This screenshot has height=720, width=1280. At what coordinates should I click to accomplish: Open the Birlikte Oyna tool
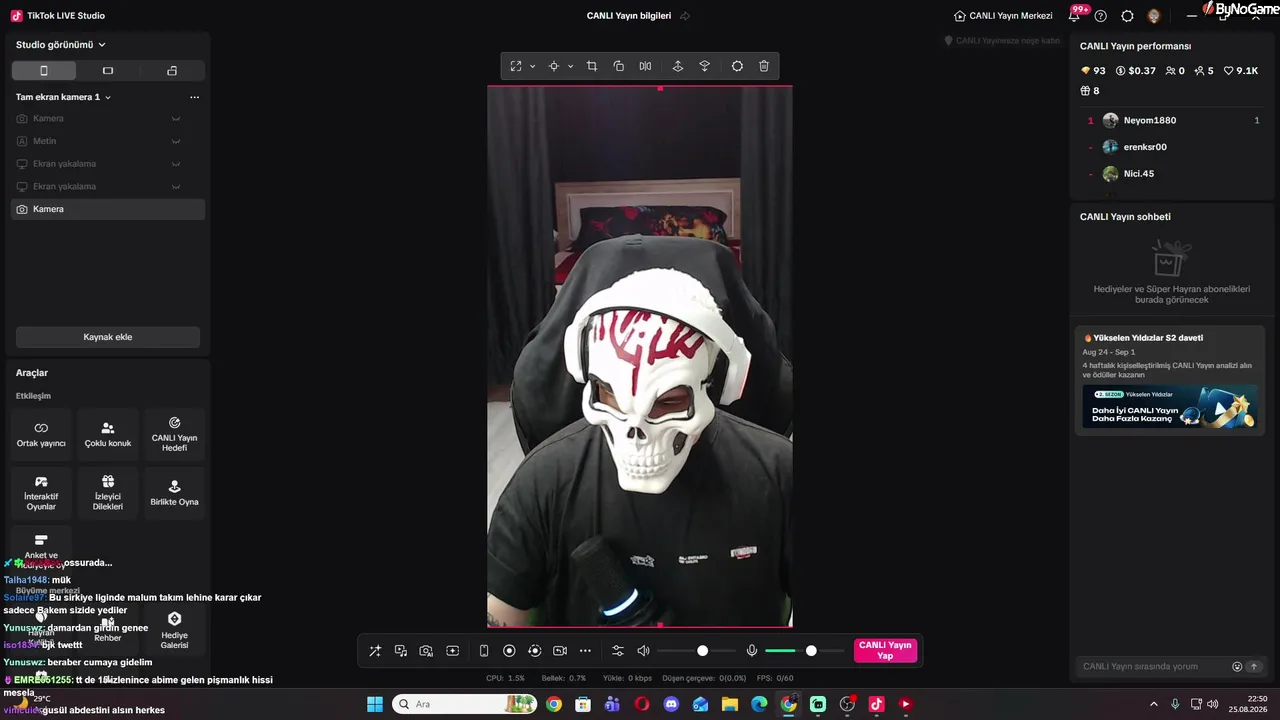pos(174,493)
